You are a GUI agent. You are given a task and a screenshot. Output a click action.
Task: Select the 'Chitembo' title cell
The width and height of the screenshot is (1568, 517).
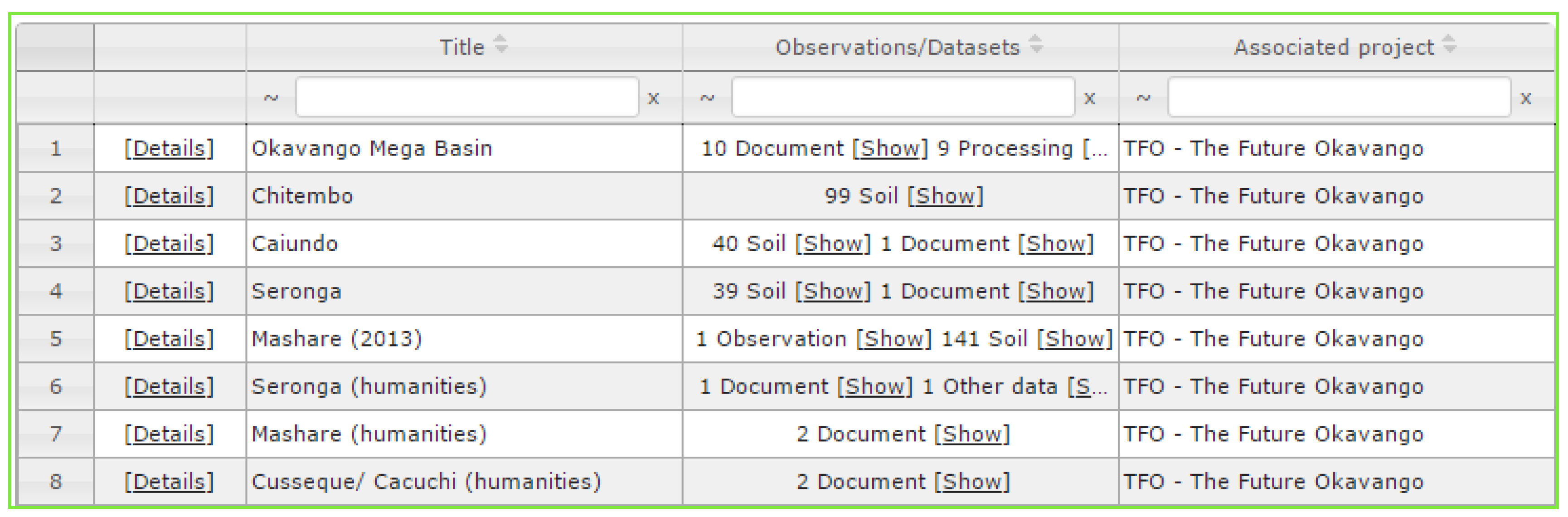point(465,196)
